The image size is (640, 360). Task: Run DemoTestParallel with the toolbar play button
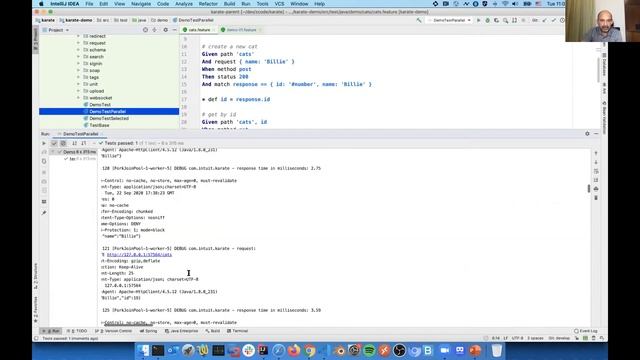tap(478, 20)
